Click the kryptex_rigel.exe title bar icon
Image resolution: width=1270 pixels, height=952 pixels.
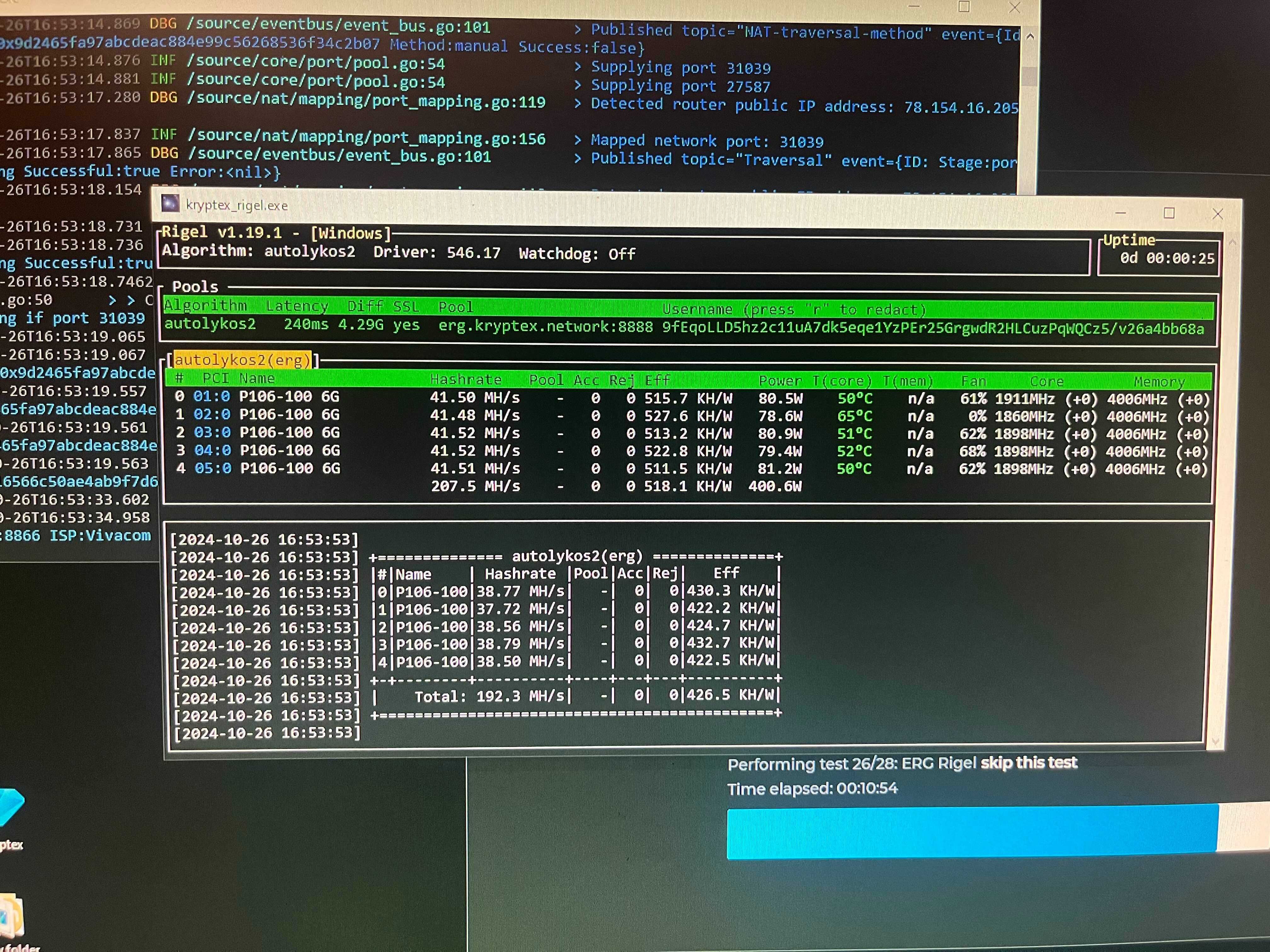tap(170, 204)
